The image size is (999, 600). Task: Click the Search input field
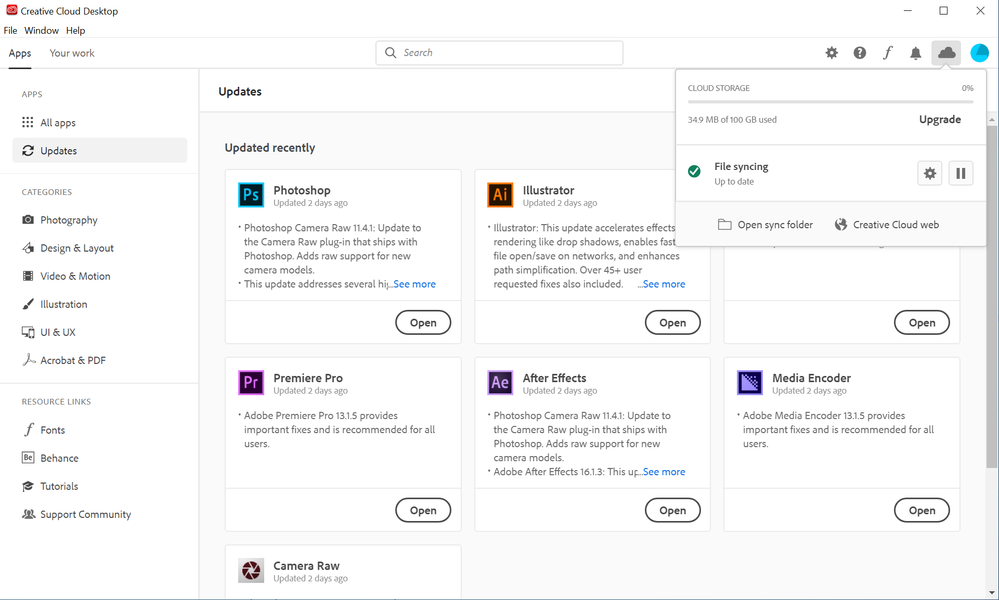(x=500, y=53)
